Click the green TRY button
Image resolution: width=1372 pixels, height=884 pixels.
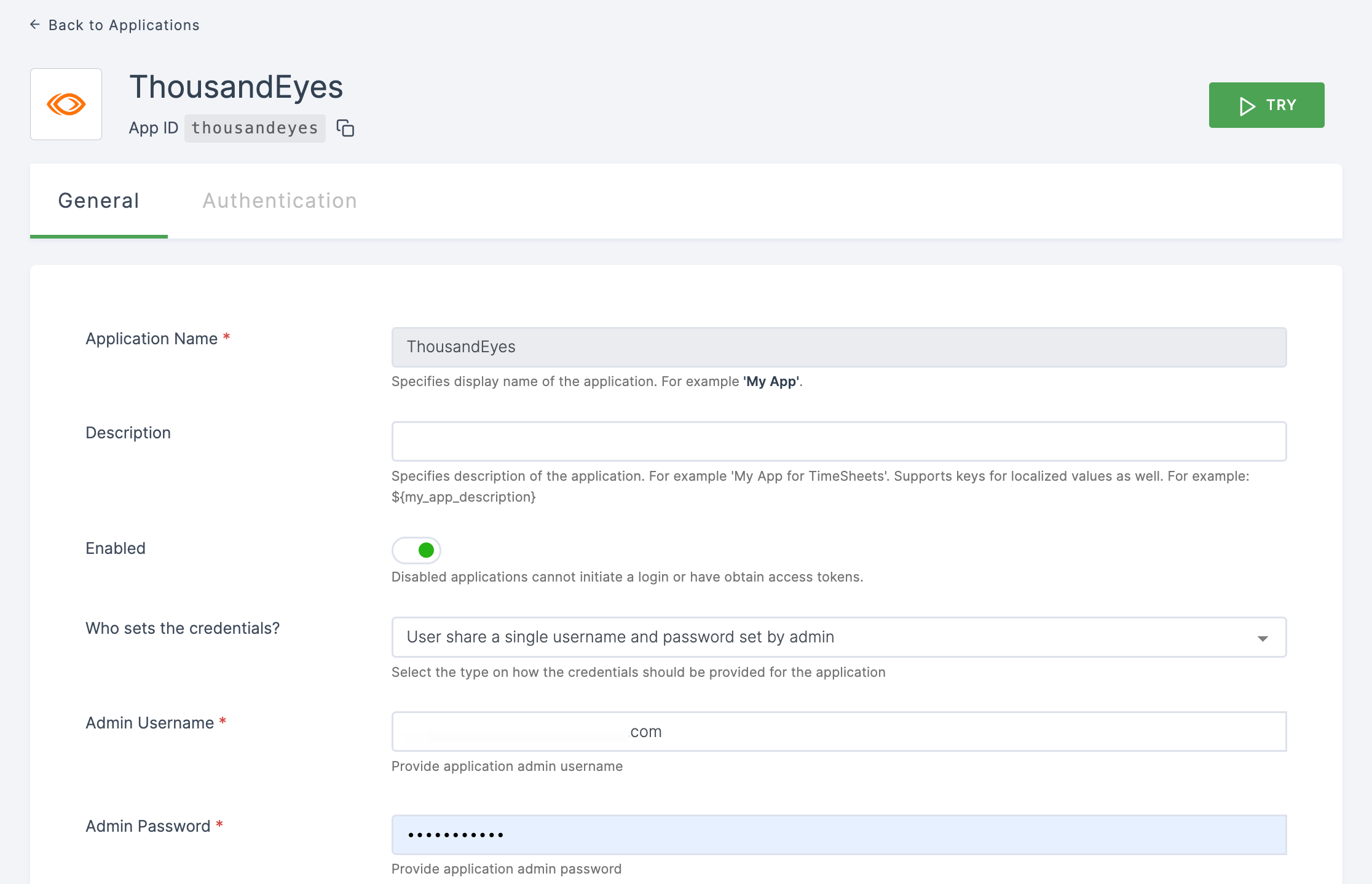[1266, 105]
